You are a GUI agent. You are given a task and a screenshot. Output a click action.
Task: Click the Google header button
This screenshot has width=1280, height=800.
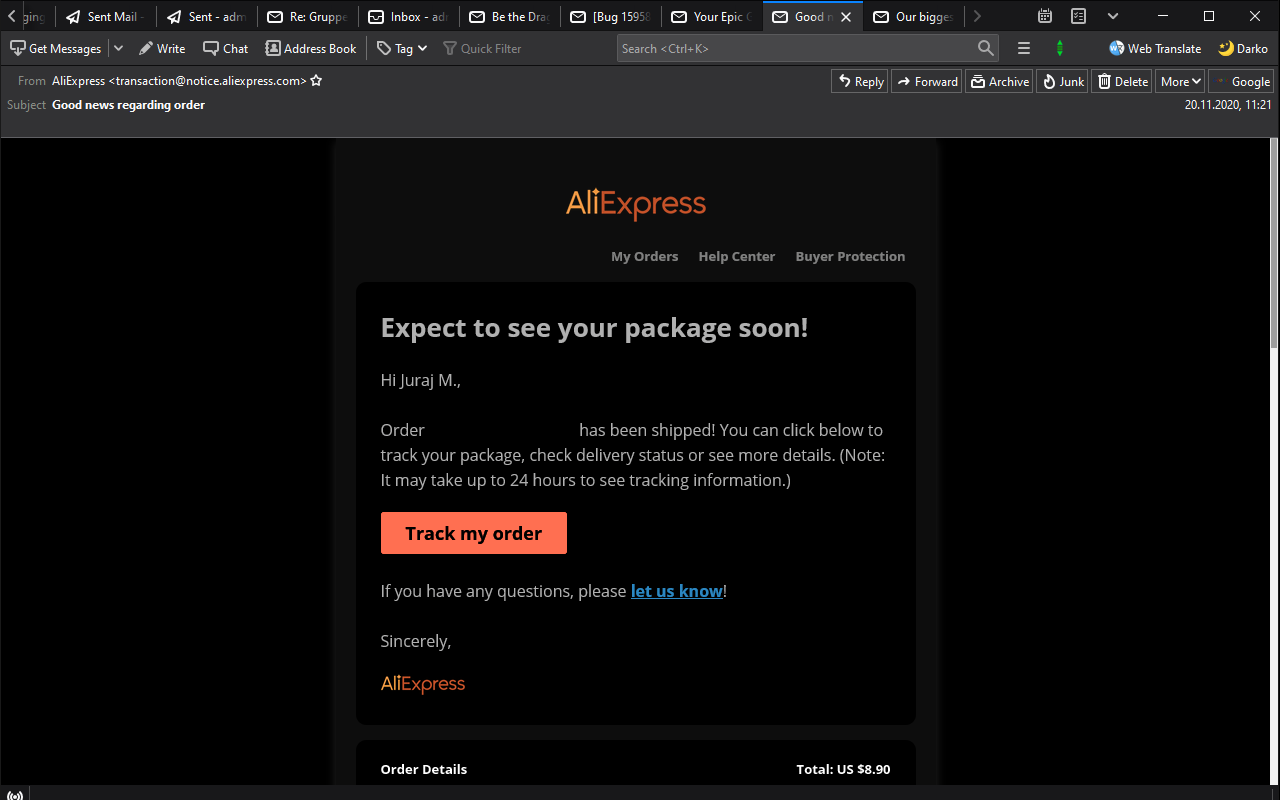click(1241, 82)
